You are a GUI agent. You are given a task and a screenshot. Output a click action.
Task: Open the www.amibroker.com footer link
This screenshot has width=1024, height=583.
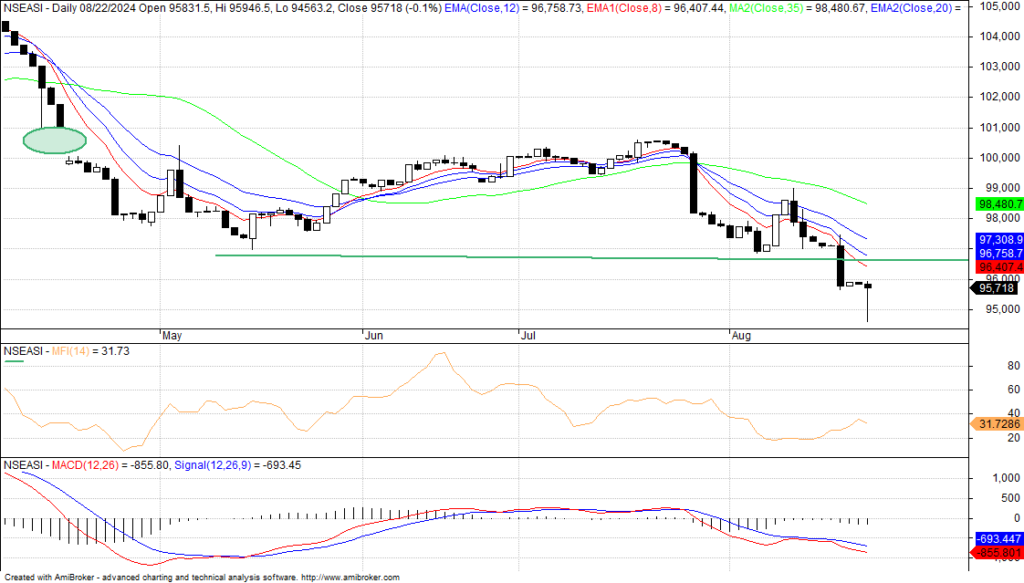pos(349,577)
